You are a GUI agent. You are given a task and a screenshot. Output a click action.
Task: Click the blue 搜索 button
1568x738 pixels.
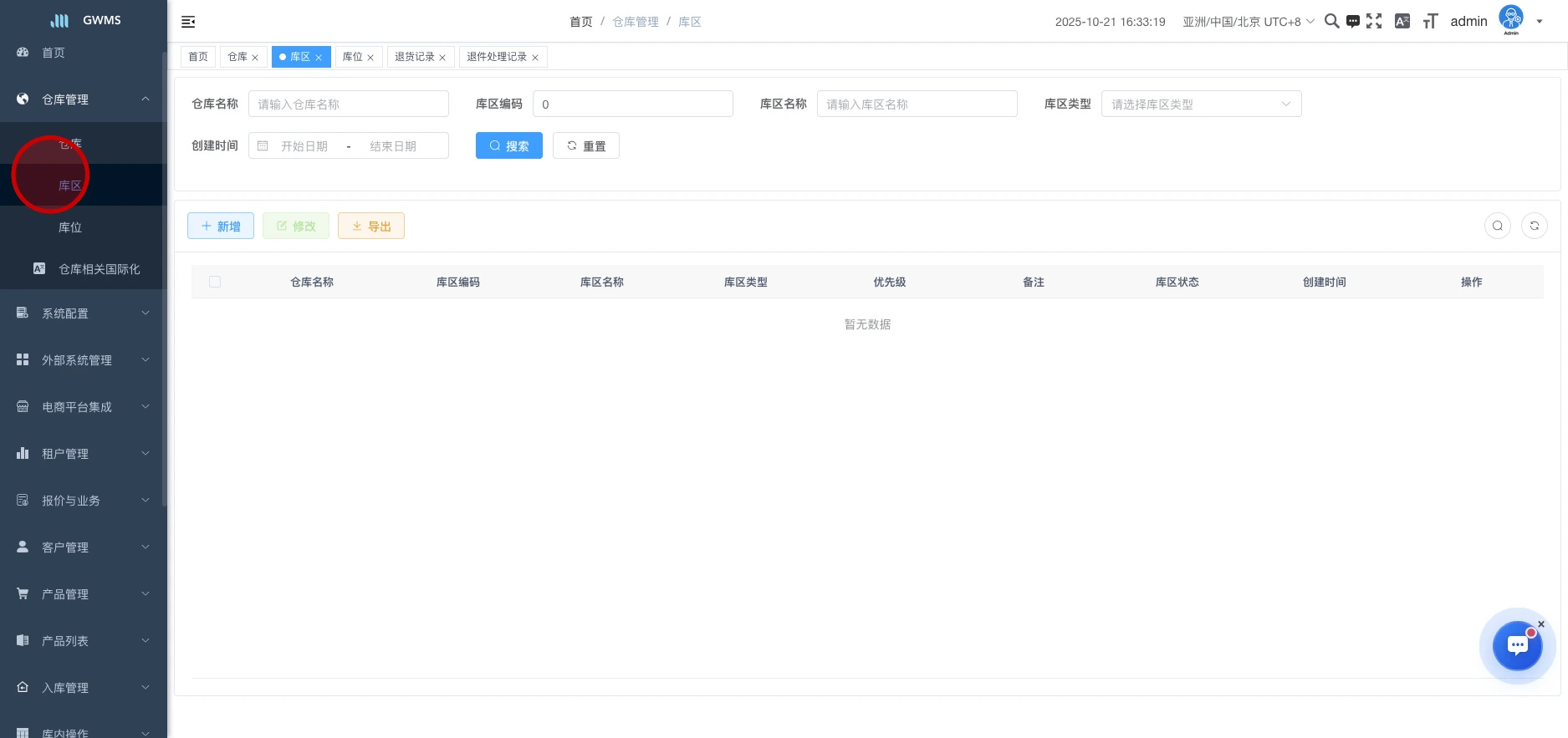click(x=508, y=145)
